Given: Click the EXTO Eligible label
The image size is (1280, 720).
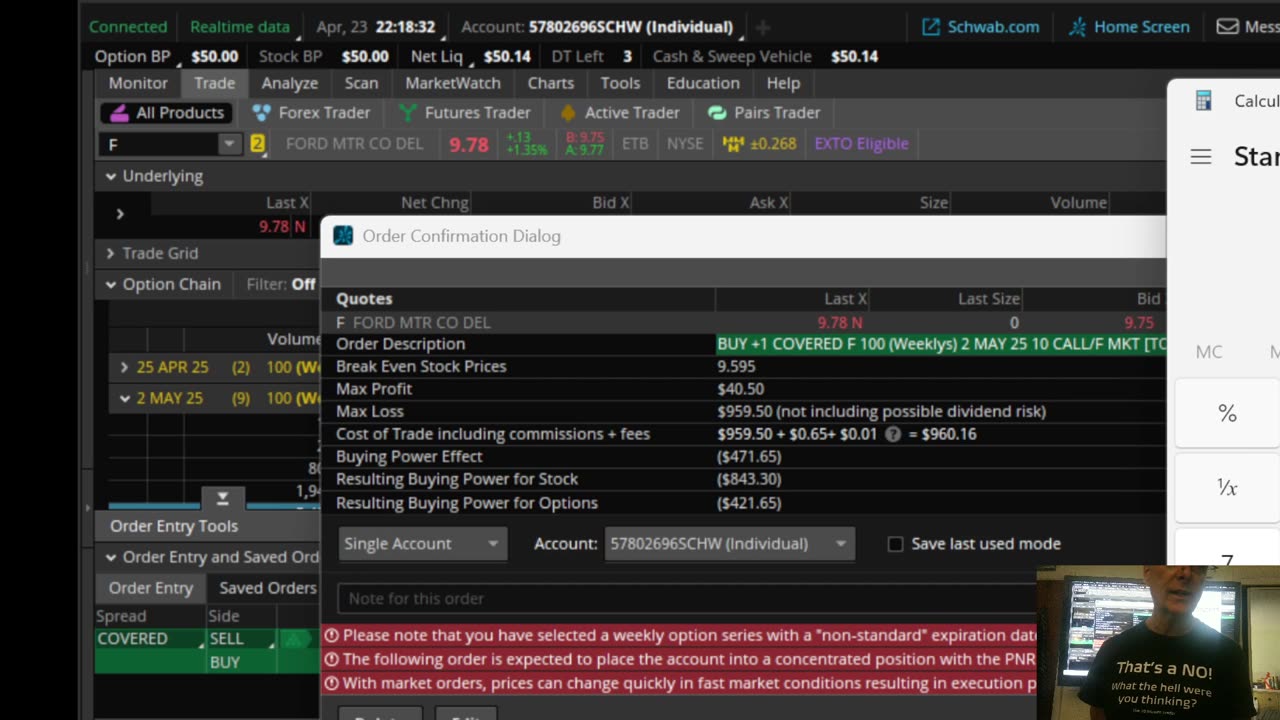Looking at the screenshot, I should click(862, 144).
